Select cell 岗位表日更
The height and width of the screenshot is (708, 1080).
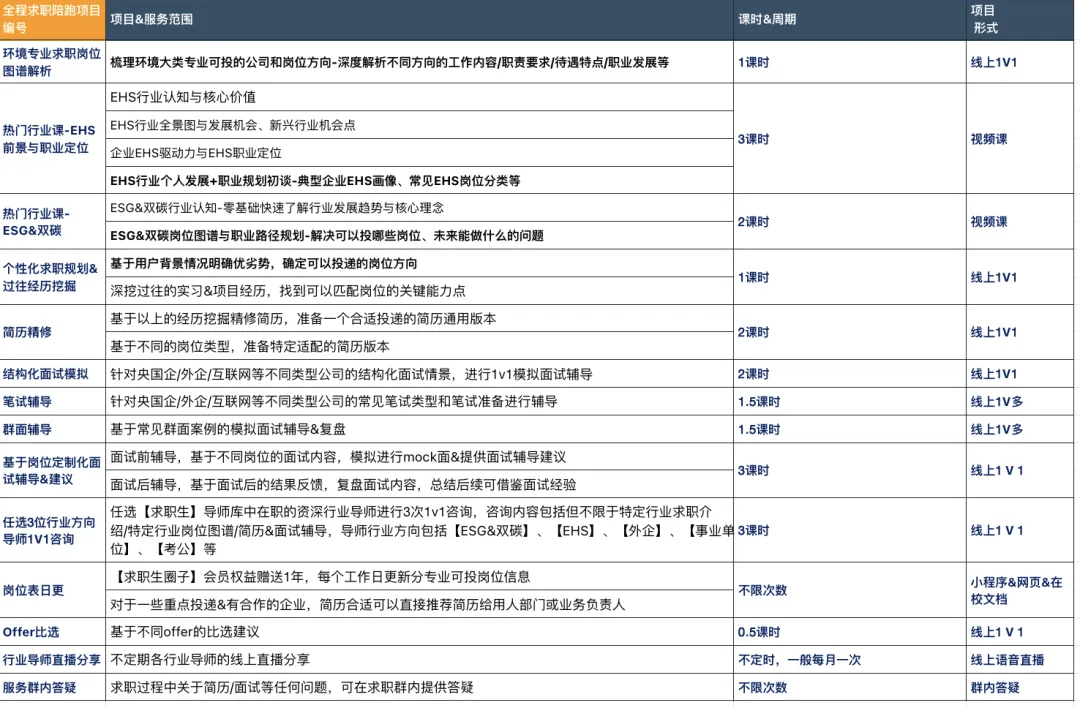pyautogui.click(x=52, y=590)
